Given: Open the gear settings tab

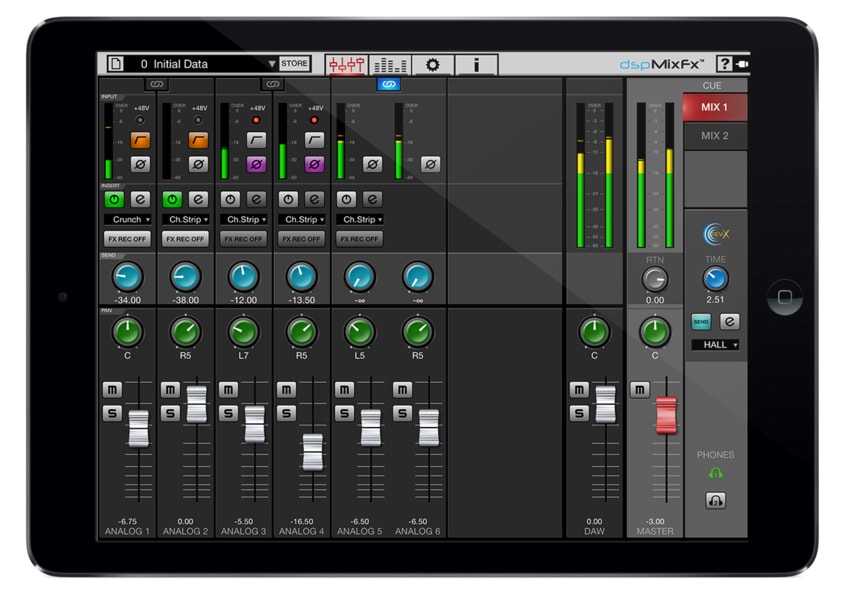Looking at the screenshot, I should point(433,65).
